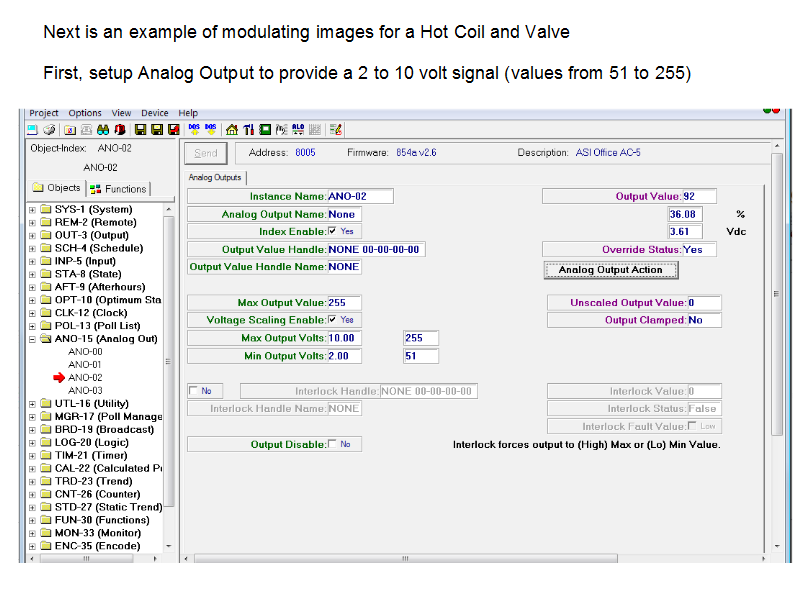800x600 pixels.
Task: Click the binoculars search icon
Action: point(103,130)
